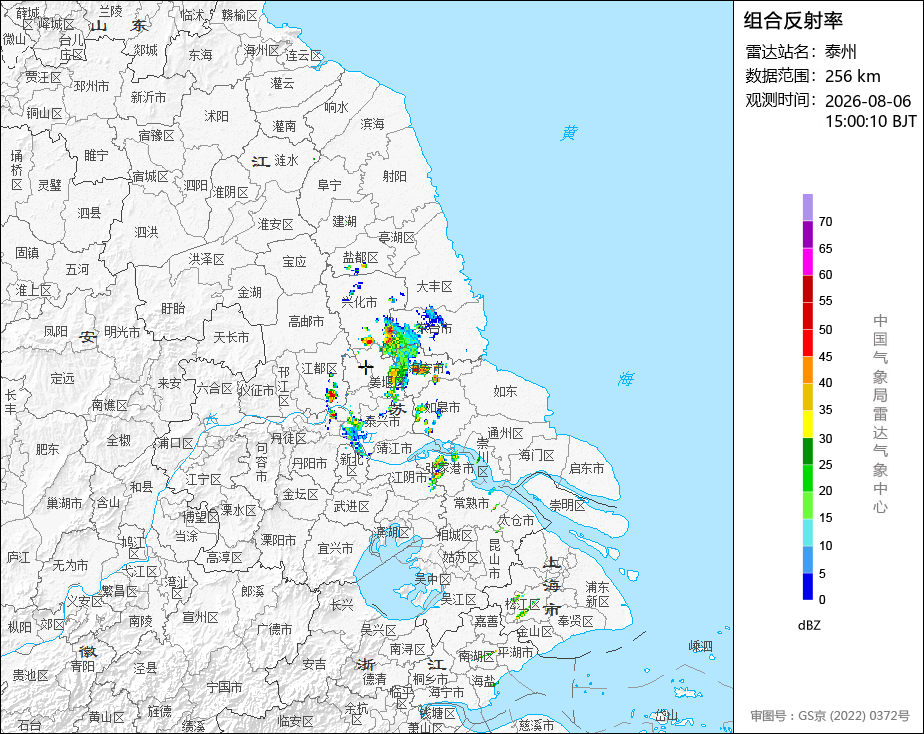Select the 启东市 label on coast
This screenshot has height=734, width=924.
point(586,468)
